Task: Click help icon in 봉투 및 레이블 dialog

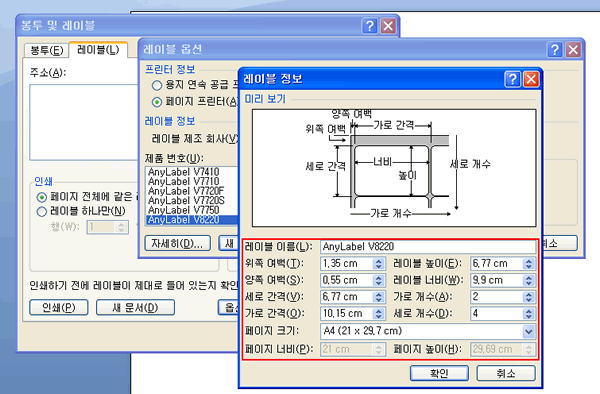Action: (x=369, y=26)
